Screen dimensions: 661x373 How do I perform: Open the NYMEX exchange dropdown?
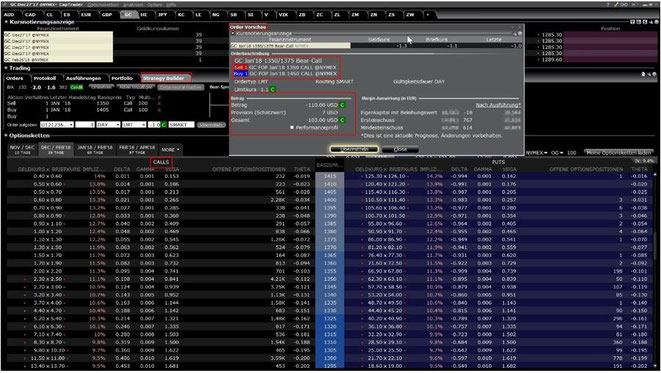[537, 153]
